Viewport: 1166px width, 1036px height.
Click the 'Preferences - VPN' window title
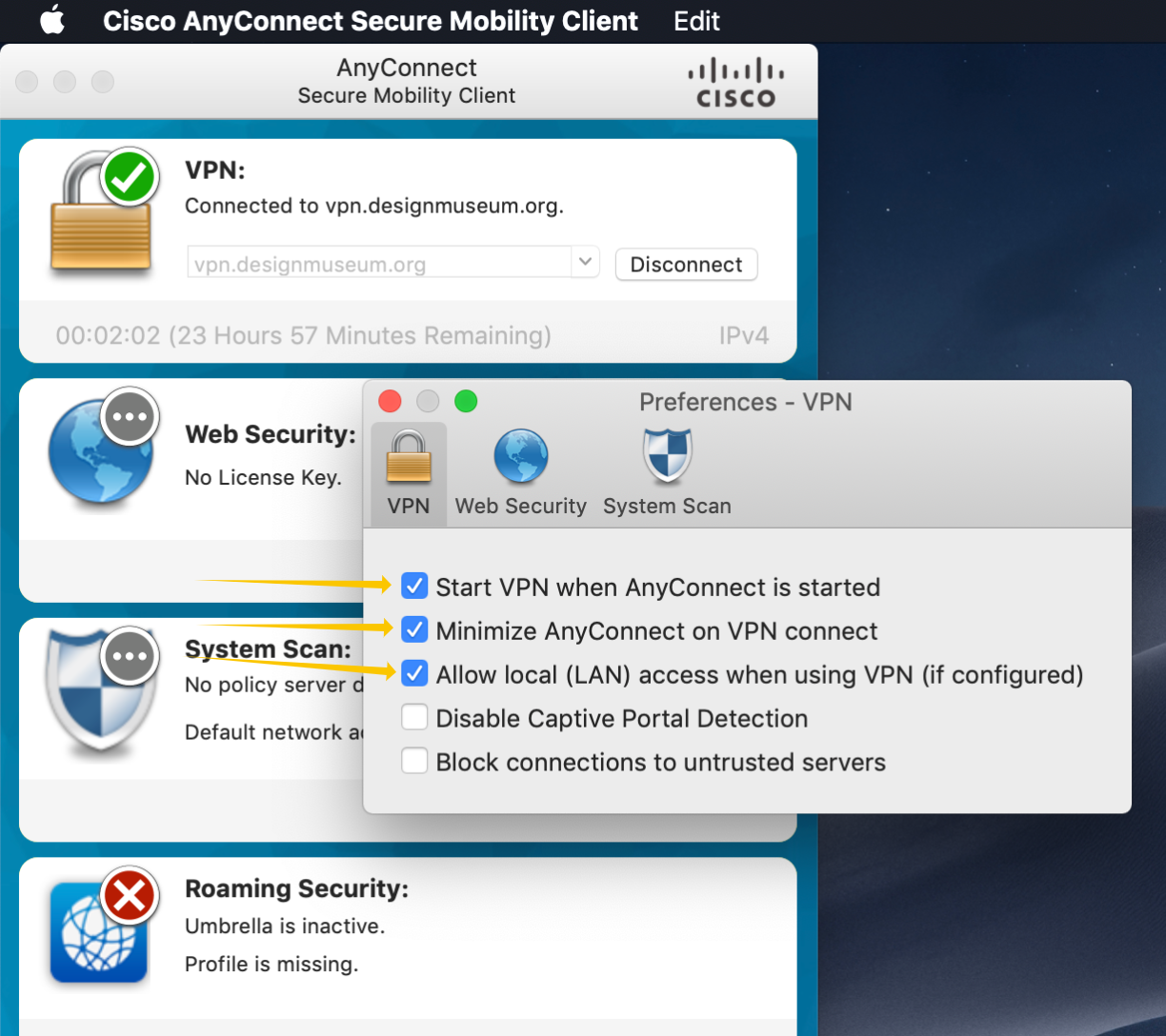coord(746,402)
